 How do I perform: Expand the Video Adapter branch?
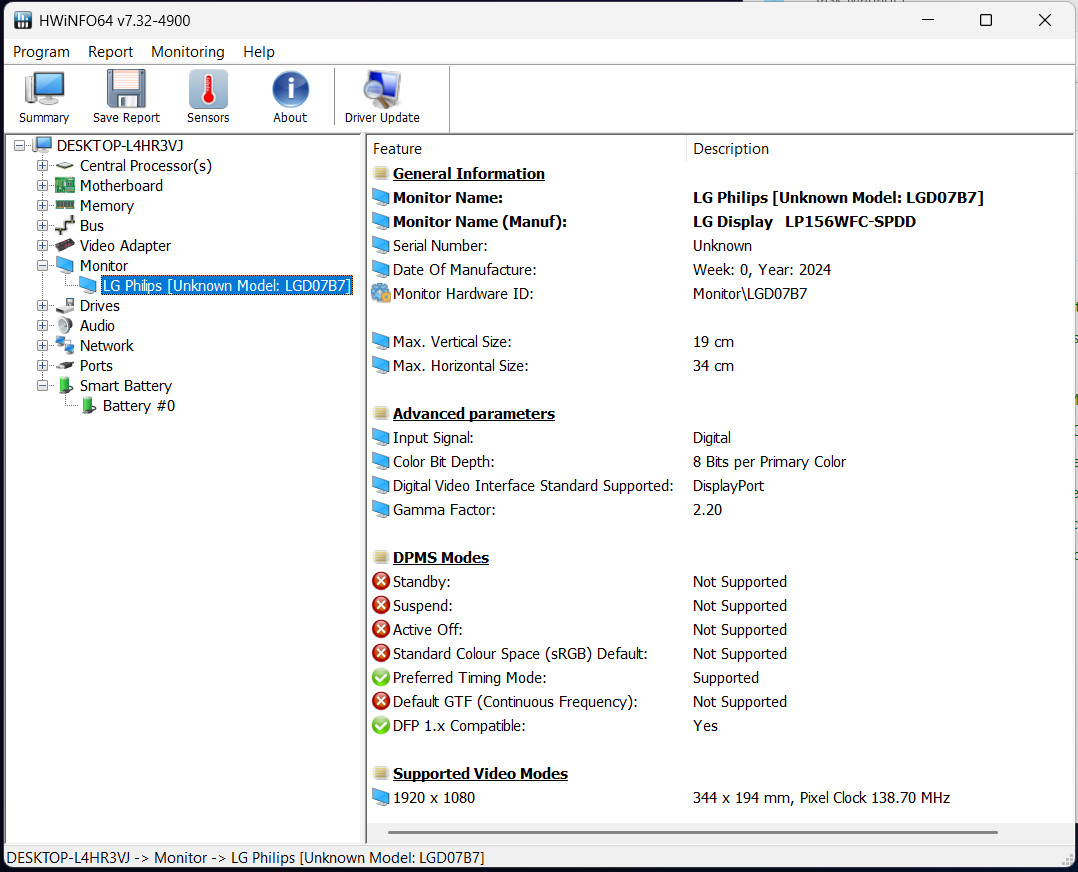coord(43,246)
